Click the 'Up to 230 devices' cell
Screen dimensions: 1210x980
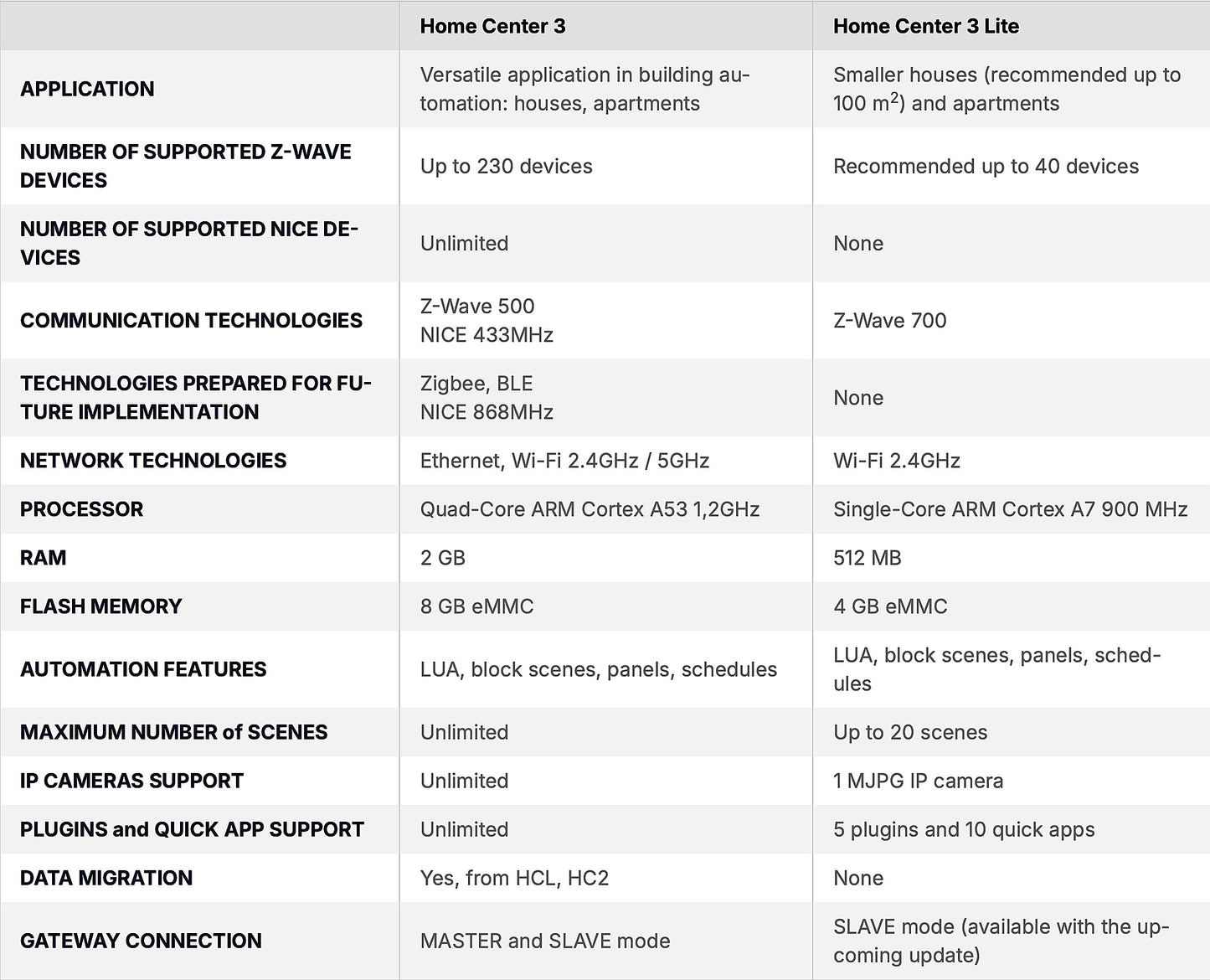coord(506,166)
